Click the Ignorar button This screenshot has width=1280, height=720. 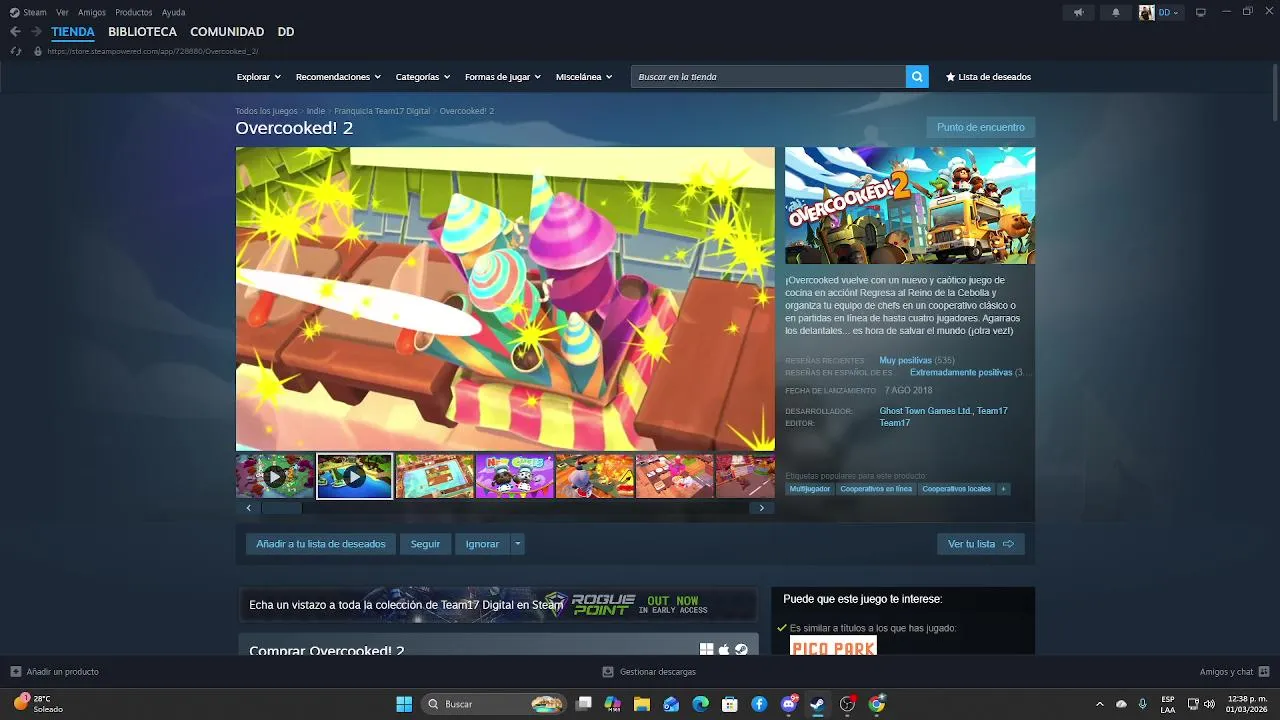click(x=482, y=544)
